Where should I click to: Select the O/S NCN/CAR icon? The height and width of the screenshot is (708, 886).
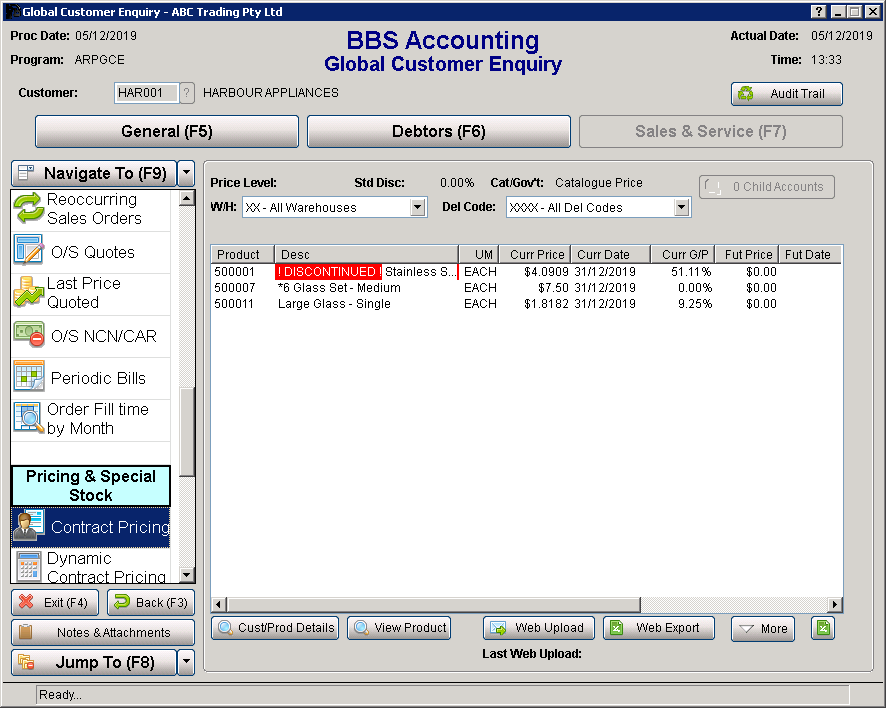pos(28,336)
